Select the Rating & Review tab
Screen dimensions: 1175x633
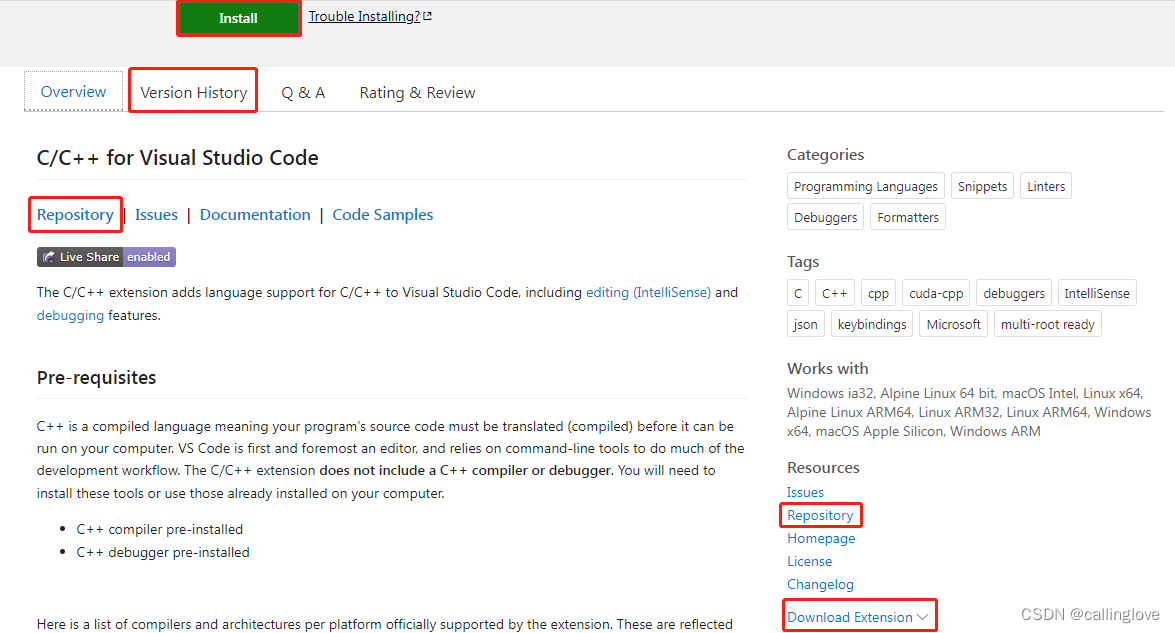tap(417, 92)
